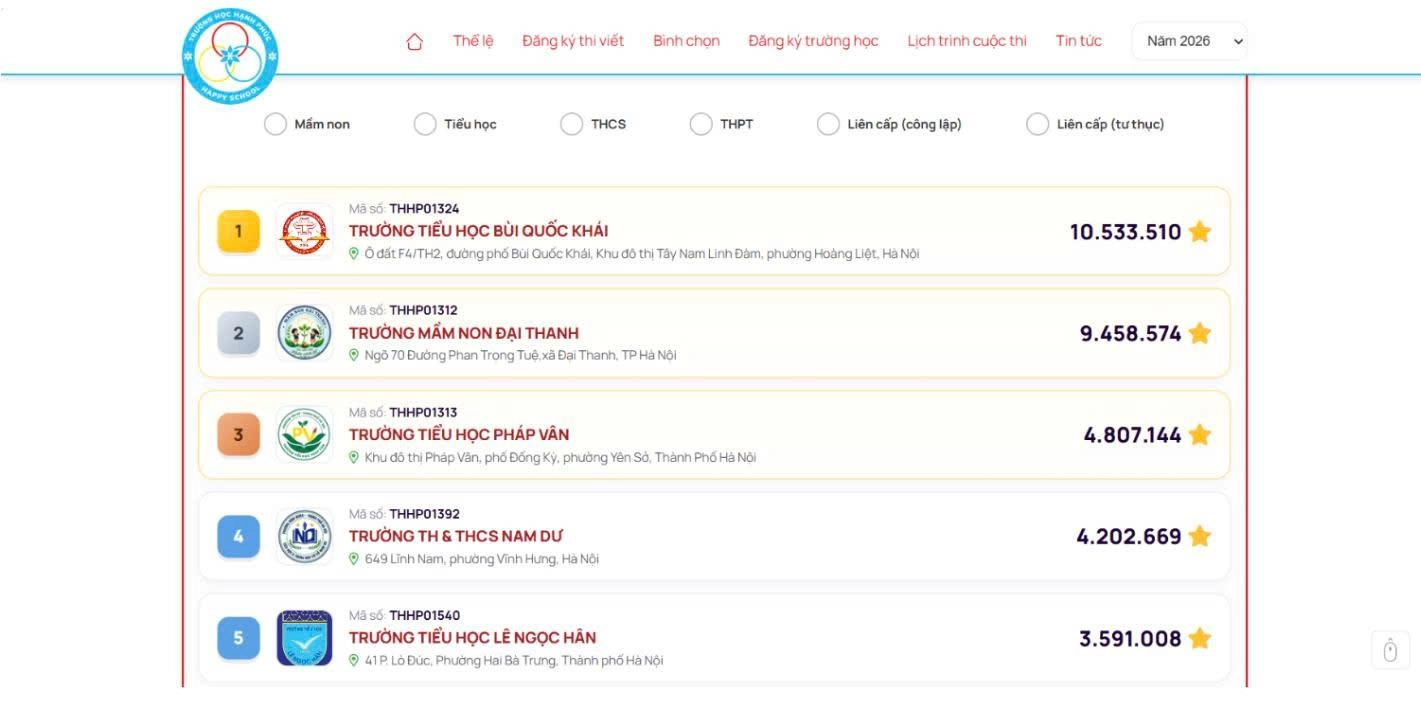Viewport: 1421px width, 707px height.
Task: Open the Happy School logo
Action: 231,56
